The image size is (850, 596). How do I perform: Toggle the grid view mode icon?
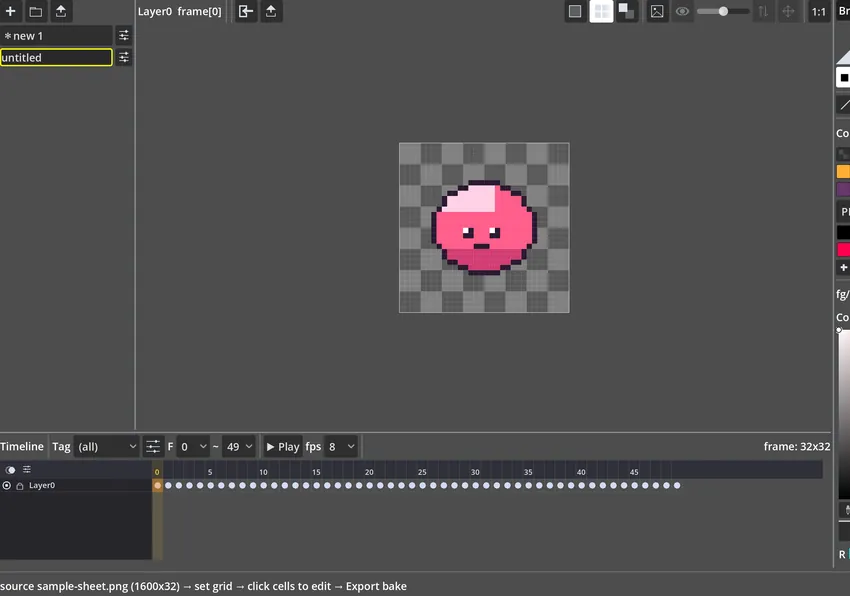coord(601,11)
